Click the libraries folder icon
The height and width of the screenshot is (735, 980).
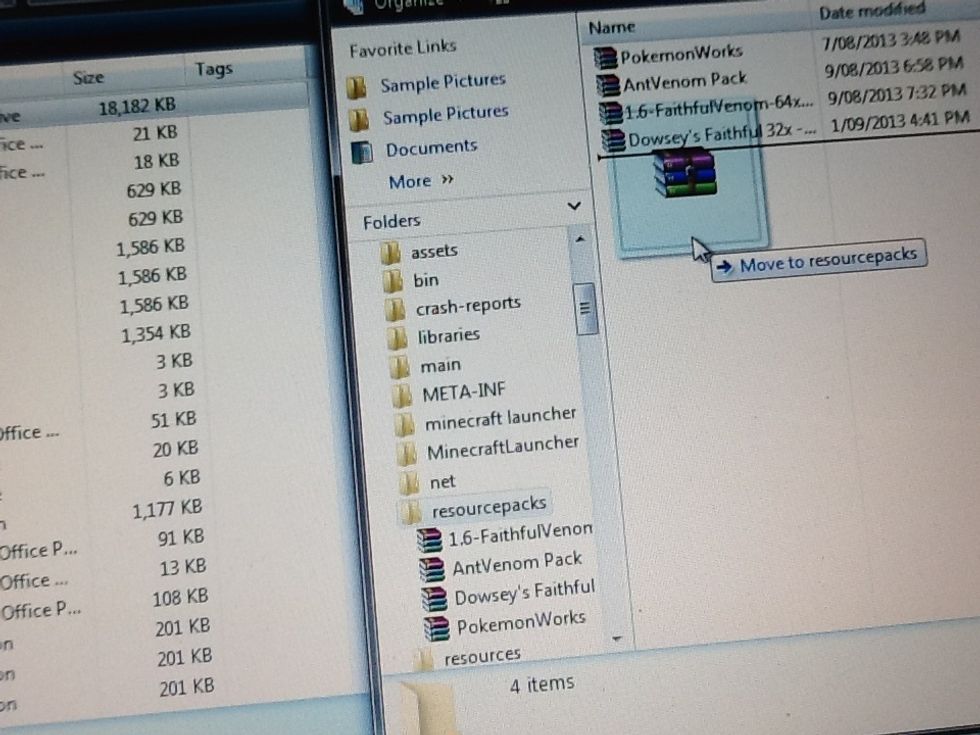[x=398, y=339]
